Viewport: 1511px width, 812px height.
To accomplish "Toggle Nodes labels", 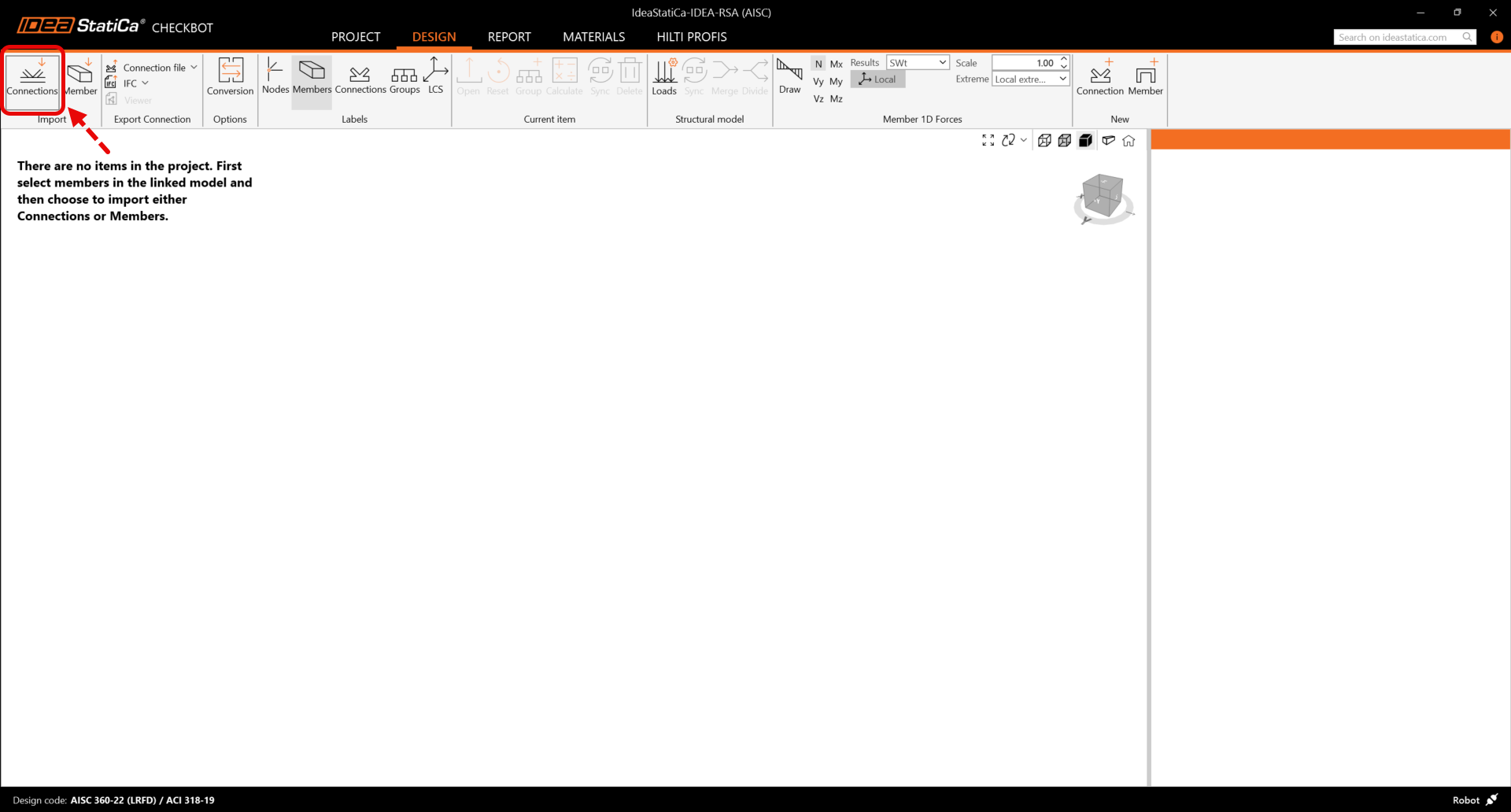I will 275,76.
